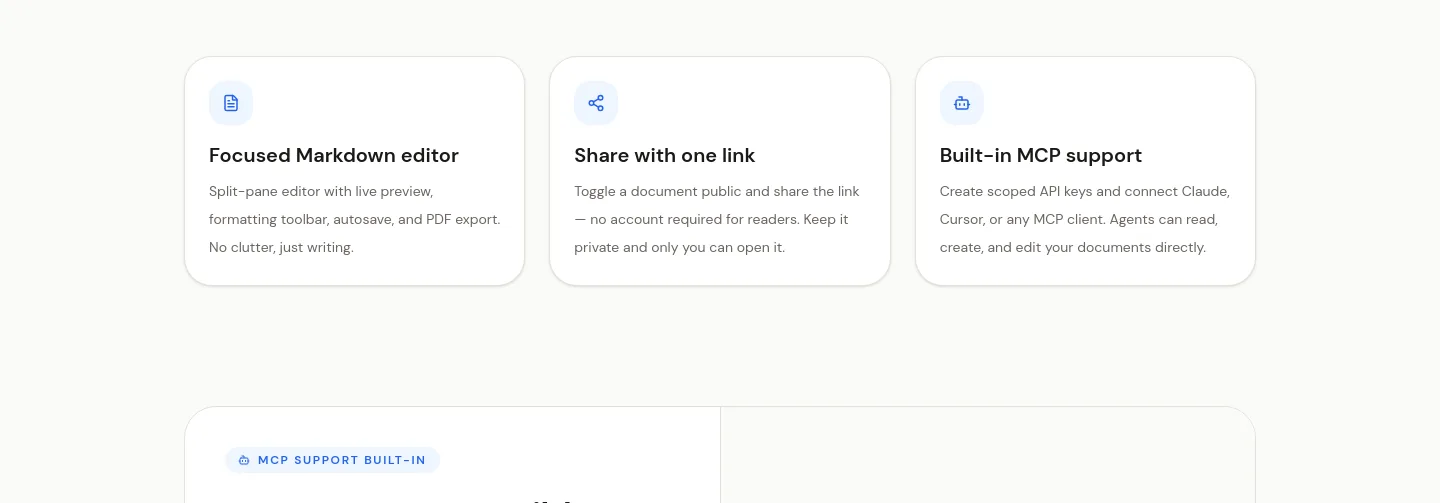The image size is (1440, 503).
Task: Click the document icon above Focused Markdown editor
Action: [231, 103]
